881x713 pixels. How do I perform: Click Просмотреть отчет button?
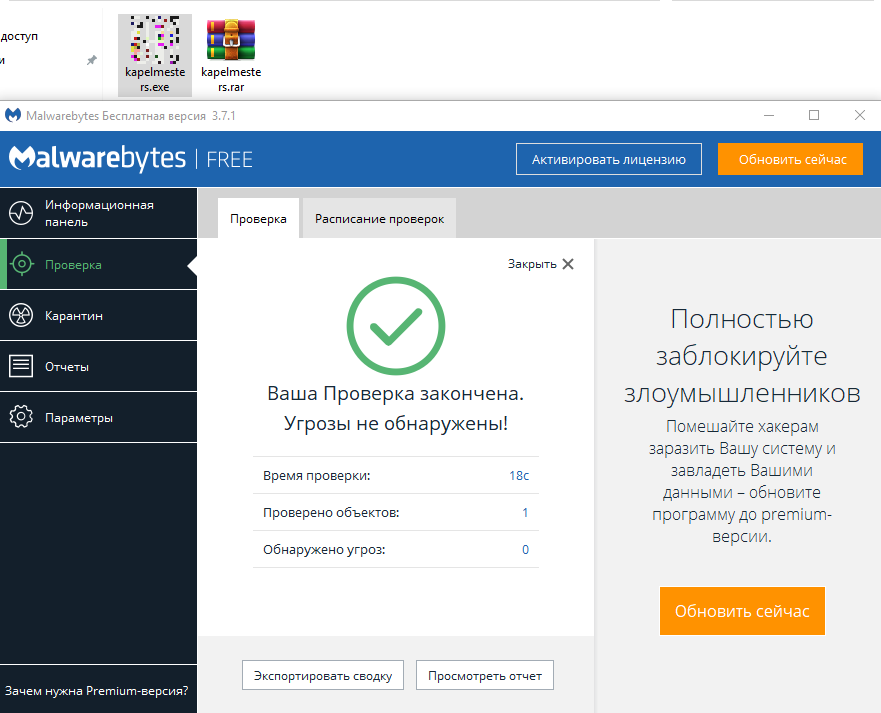point(485,675)
